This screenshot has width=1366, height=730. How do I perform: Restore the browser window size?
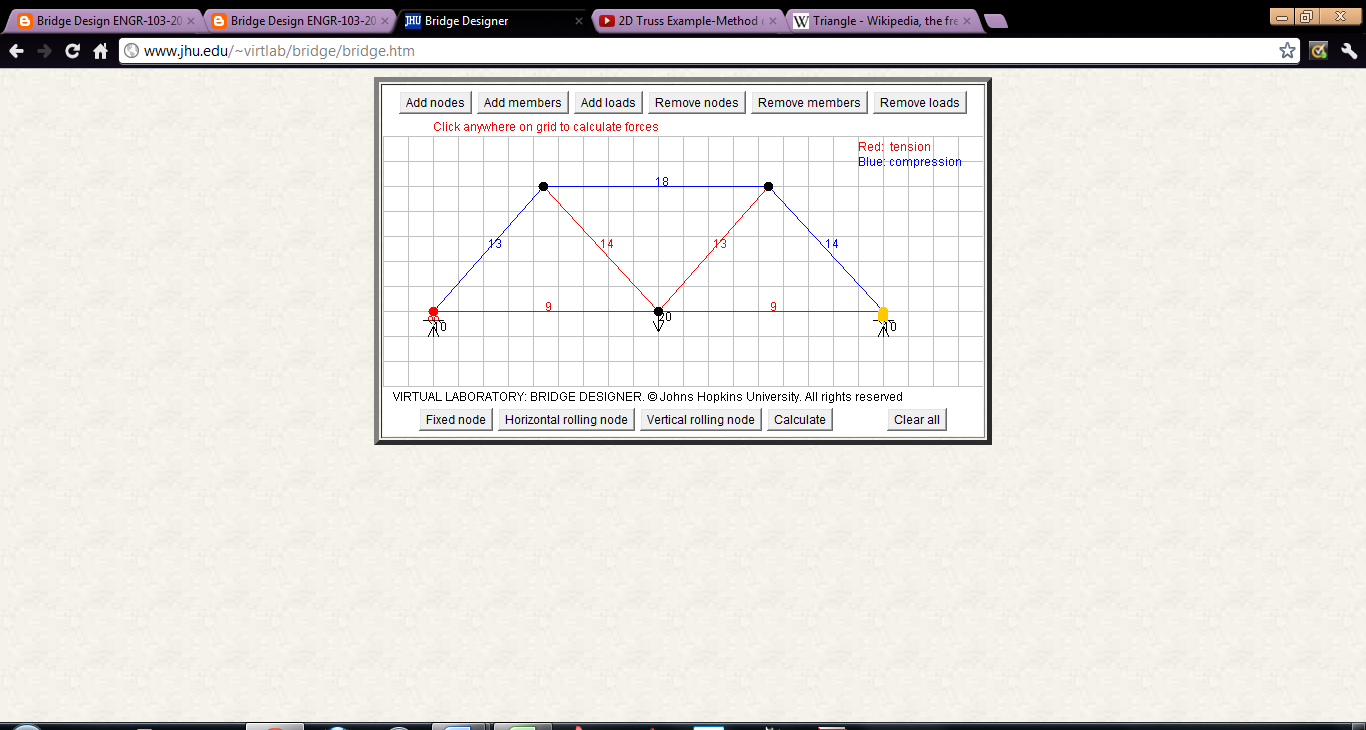click(x=1306, y=16)
